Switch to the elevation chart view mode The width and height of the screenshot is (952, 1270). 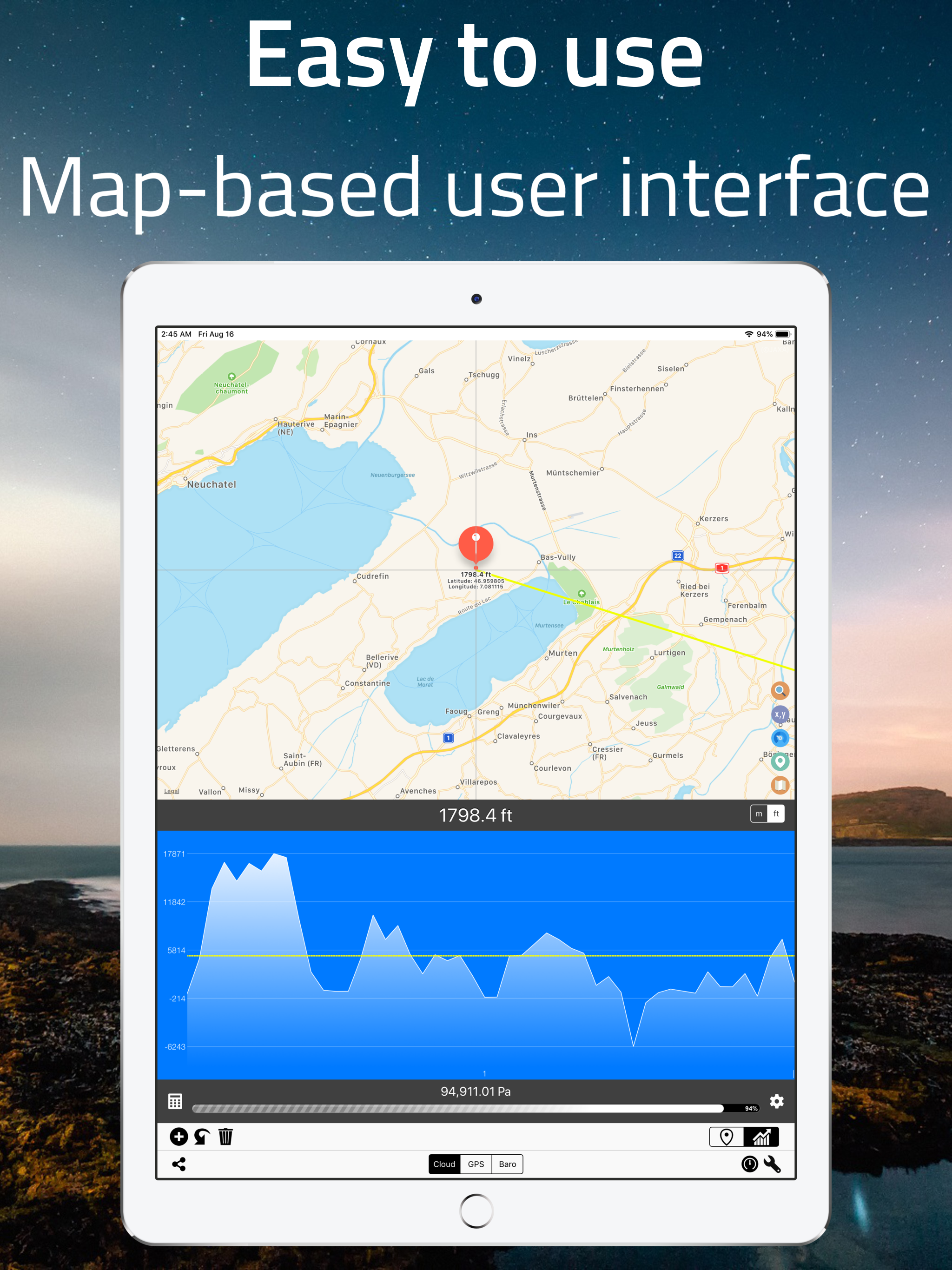coord(761,1136)
